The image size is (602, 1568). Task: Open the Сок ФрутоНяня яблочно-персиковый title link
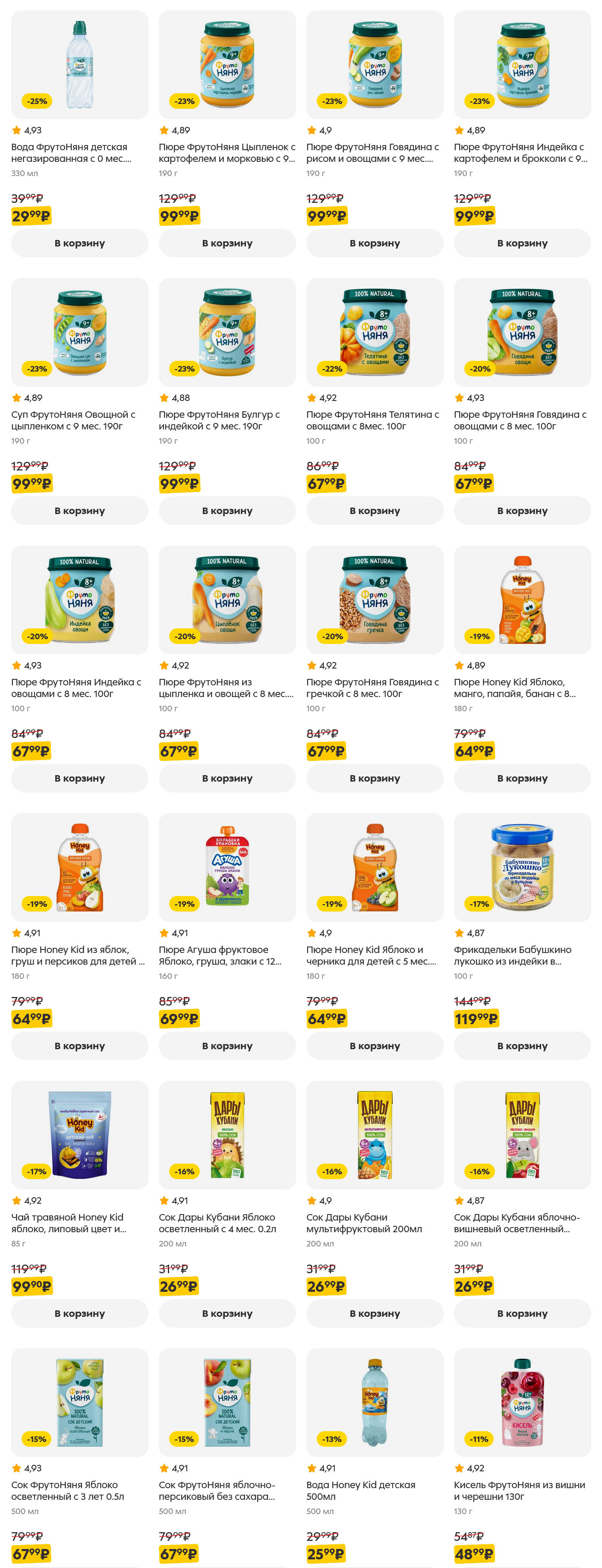tap(217, 1490)
